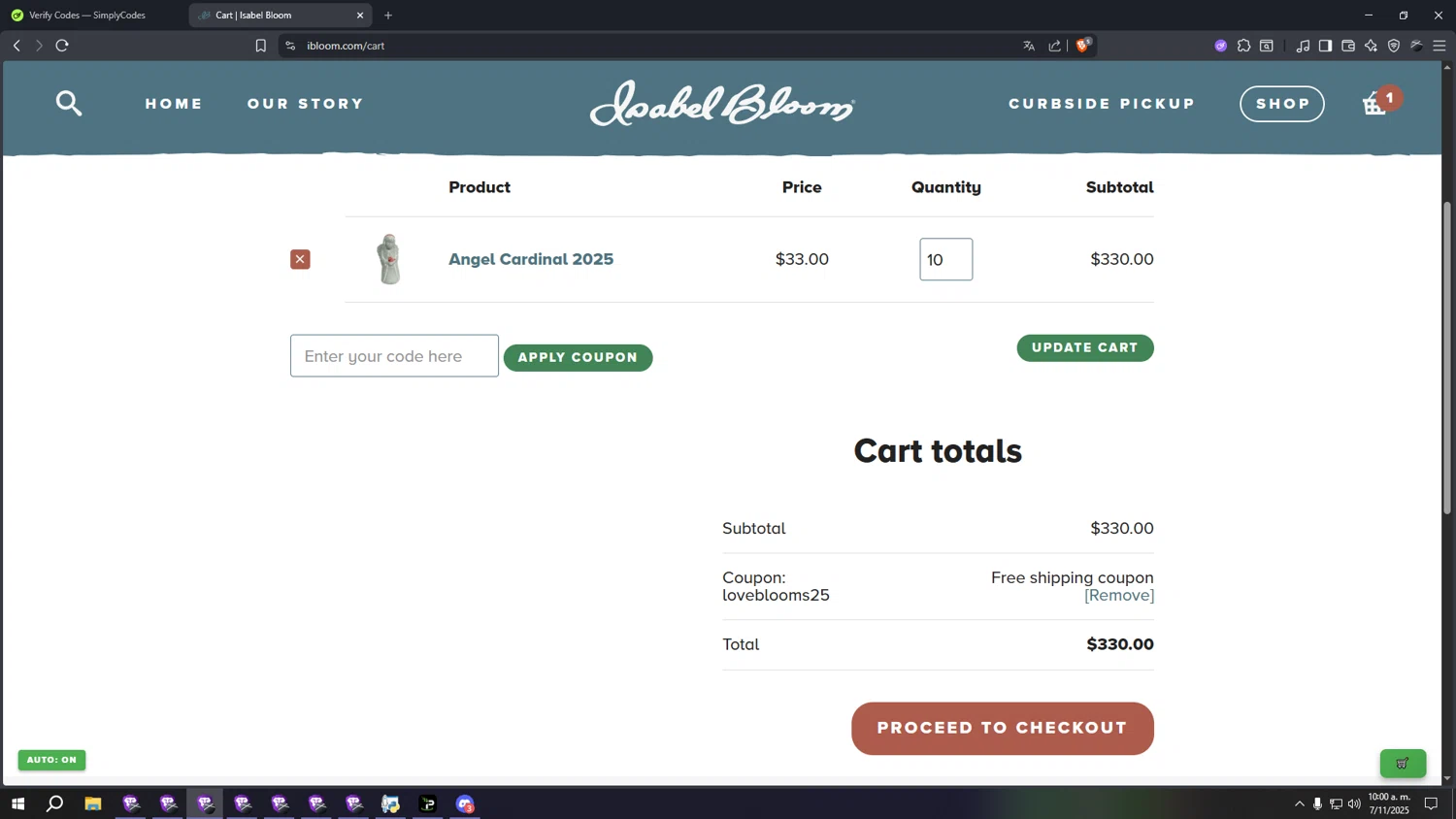Open the Windows notification center icon
The height and width of the screenshot is (819, 1456).
click(1431, 803)
